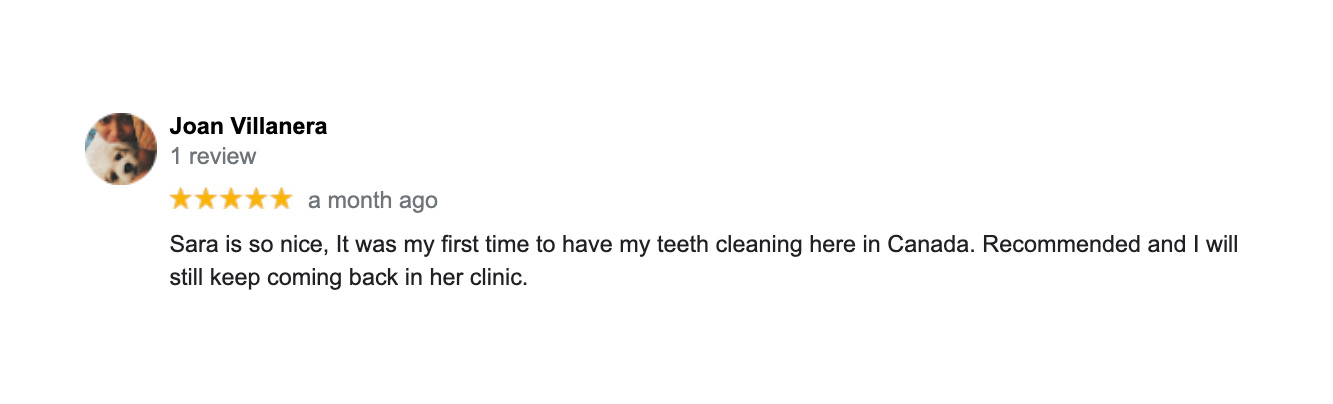Click the second gold star
This screenshot has width=1333, height=404.
[x=206, y=199]
